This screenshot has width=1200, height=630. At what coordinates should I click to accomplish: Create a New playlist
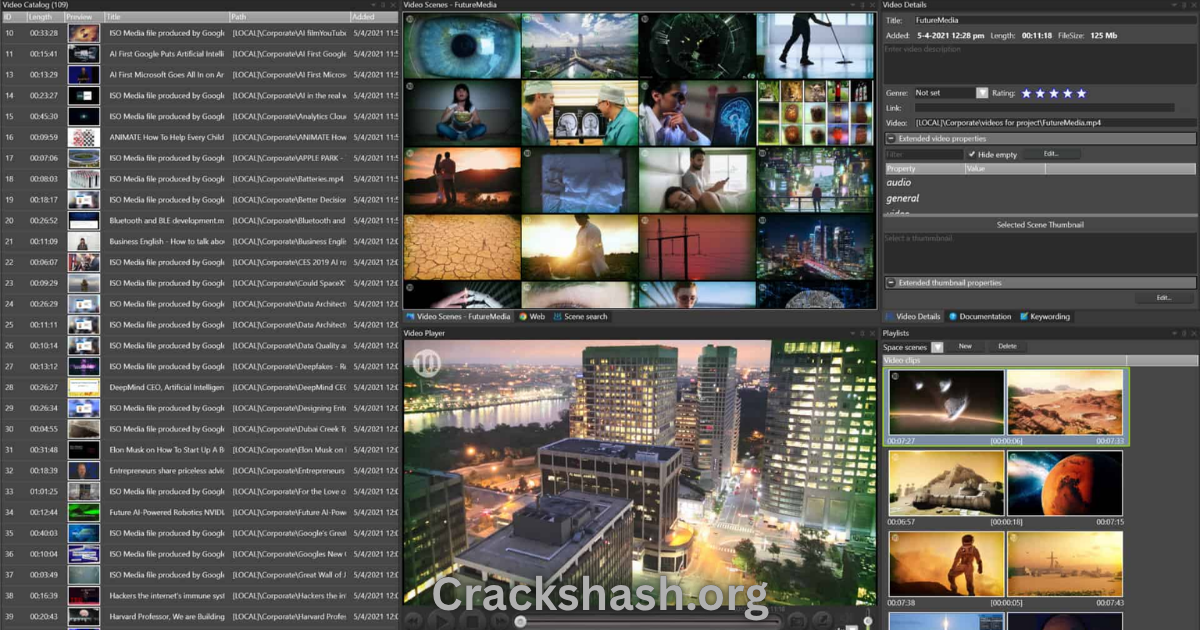click(x=965, y=347)
